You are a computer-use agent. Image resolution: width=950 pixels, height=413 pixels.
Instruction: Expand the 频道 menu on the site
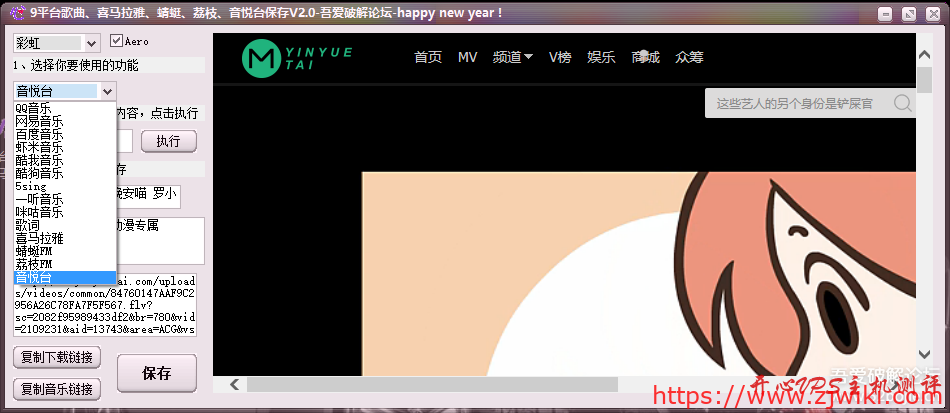point(512,57)
